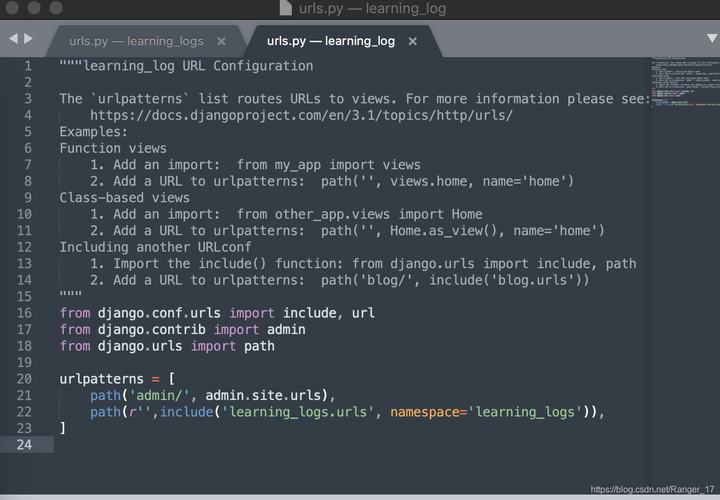Click 'Function views' text on line 6
This screenshot has height=500, width=720.
(113, 148)
